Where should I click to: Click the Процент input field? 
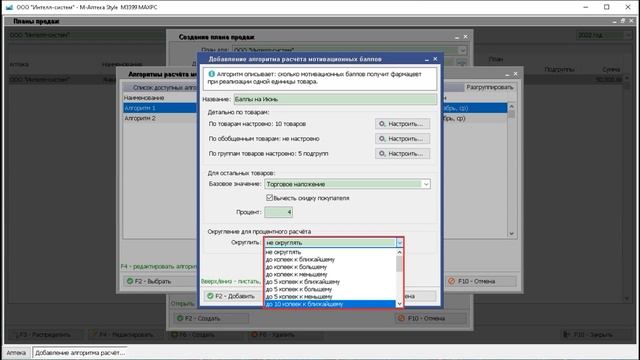click(278, 212)
